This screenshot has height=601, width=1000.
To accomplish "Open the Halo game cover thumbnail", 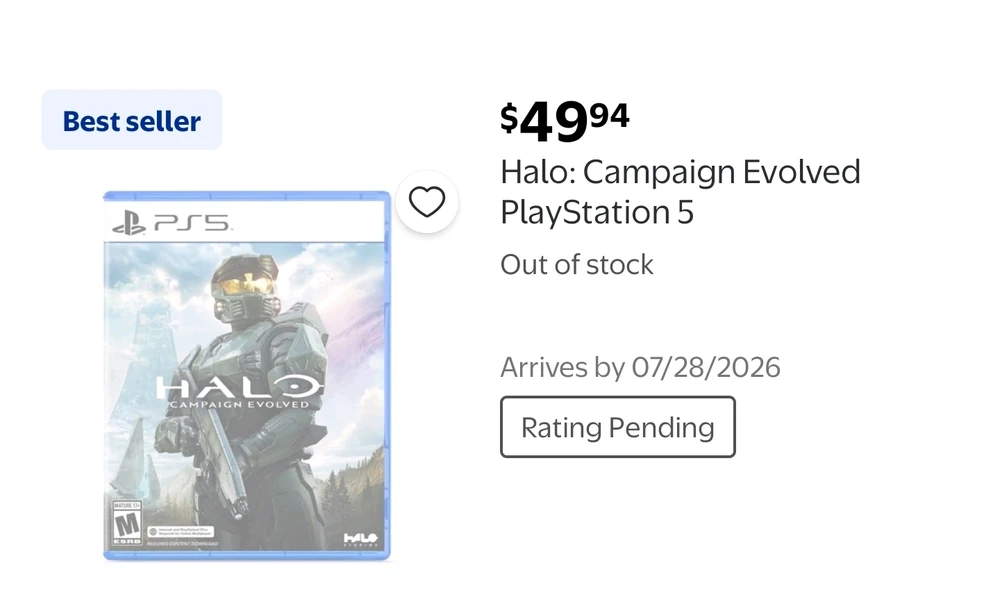I will (x=247, y=376).
